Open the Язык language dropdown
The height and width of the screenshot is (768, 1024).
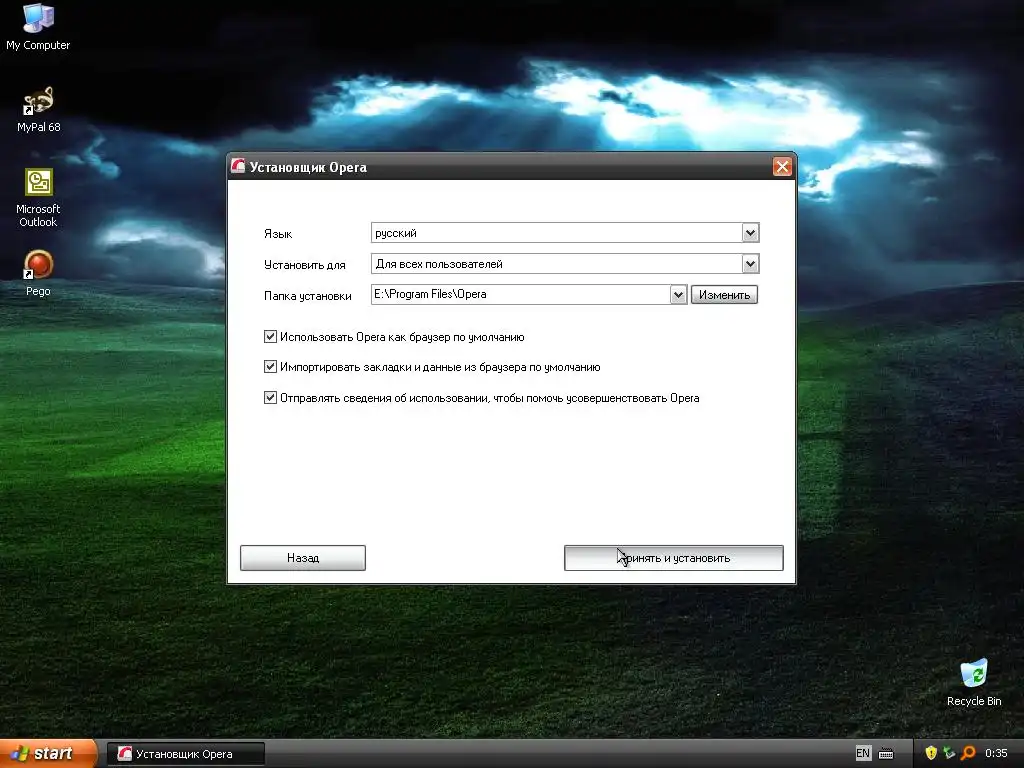click(565, 232)
